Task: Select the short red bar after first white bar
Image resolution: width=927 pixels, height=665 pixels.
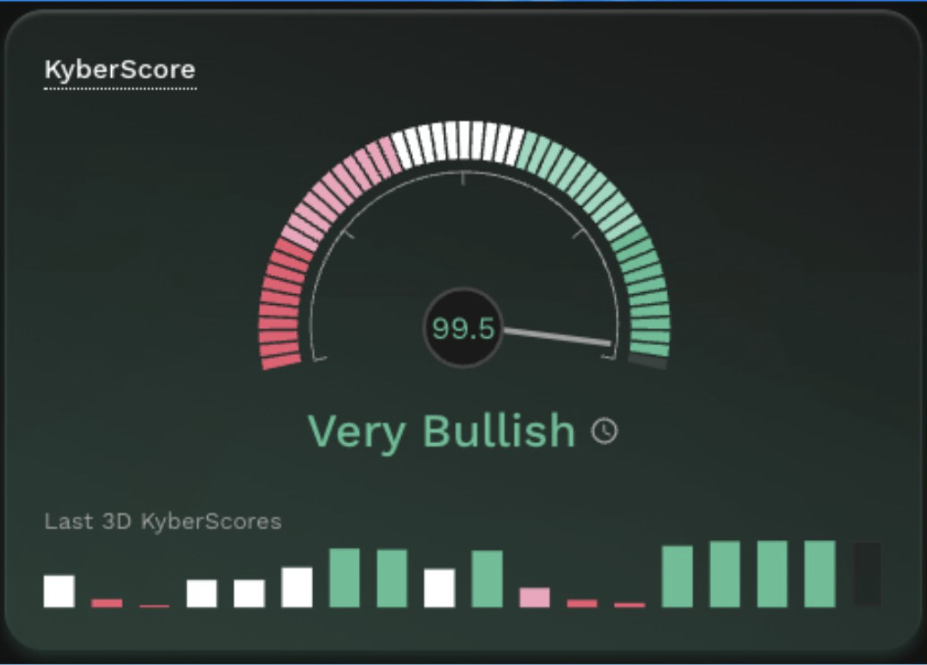Action: tap(107, 603)
